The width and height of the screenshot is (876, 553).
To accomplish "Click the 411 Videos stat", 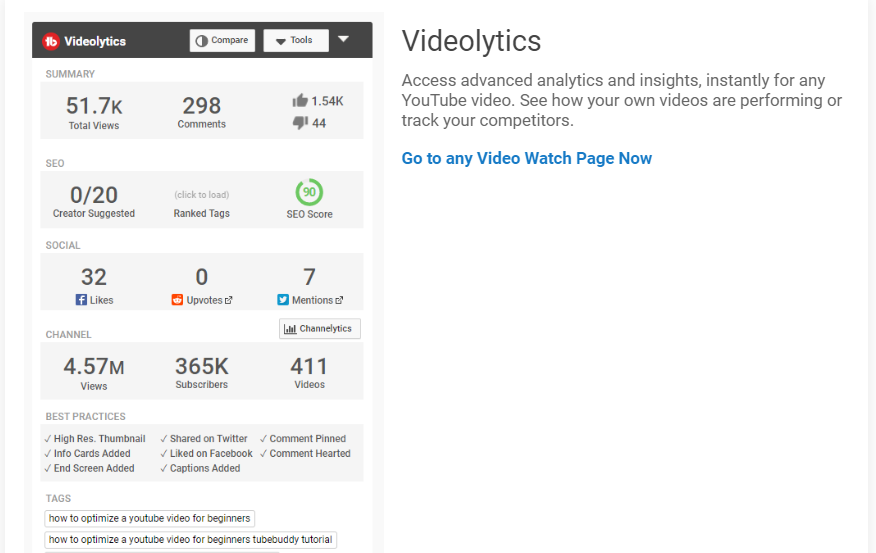I will pyautogui.click(x=309, y=373).
